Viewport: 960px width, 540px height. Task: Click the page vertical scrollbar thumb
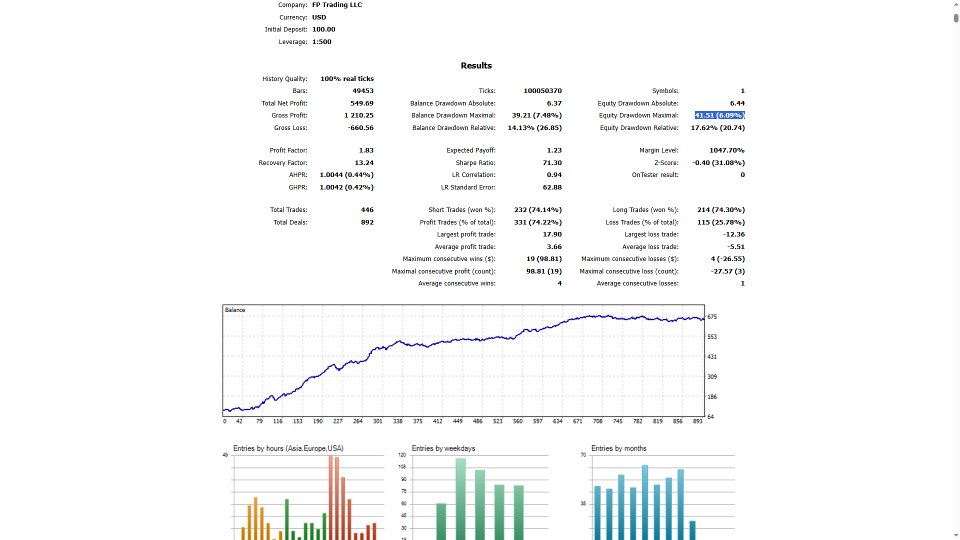tap(956, 16)
